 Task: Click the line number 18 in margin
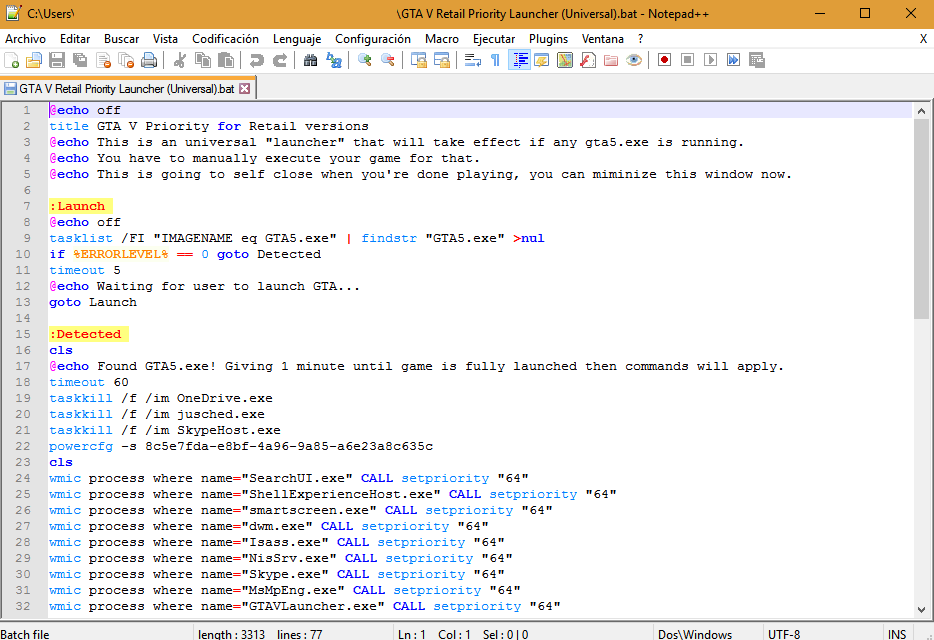click(x=23, y=382)
